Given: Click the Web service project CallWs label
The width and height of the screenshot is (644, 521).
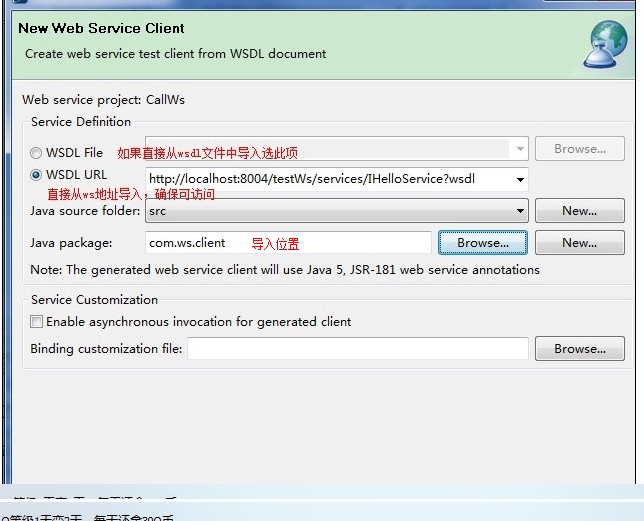Looking at the screenshot, I should point(103,100).
